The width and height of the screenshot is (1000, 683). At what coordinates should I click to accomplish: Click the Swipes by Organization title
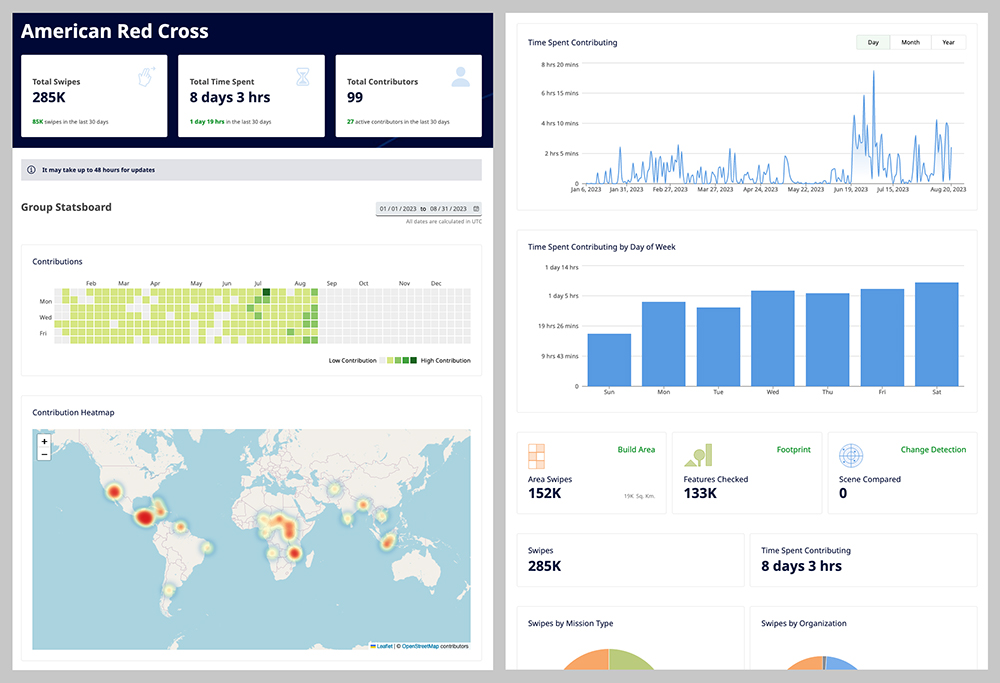804,623
